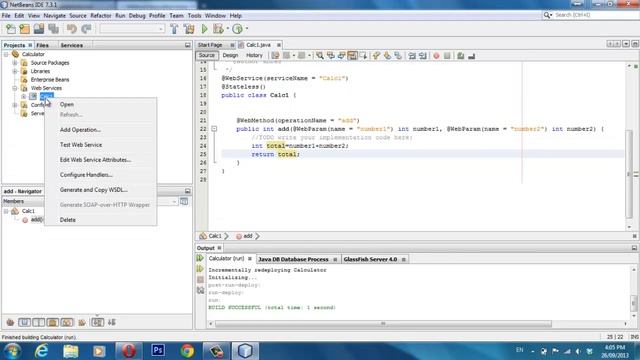Expand the Source Packages tree node
Screen dimensions: 640x360
(x=15, y=63)
